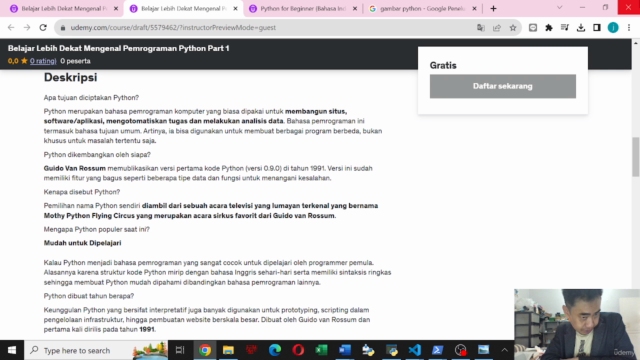Open the translate page icon
The image size is (640, 360).
click(480, 28)
